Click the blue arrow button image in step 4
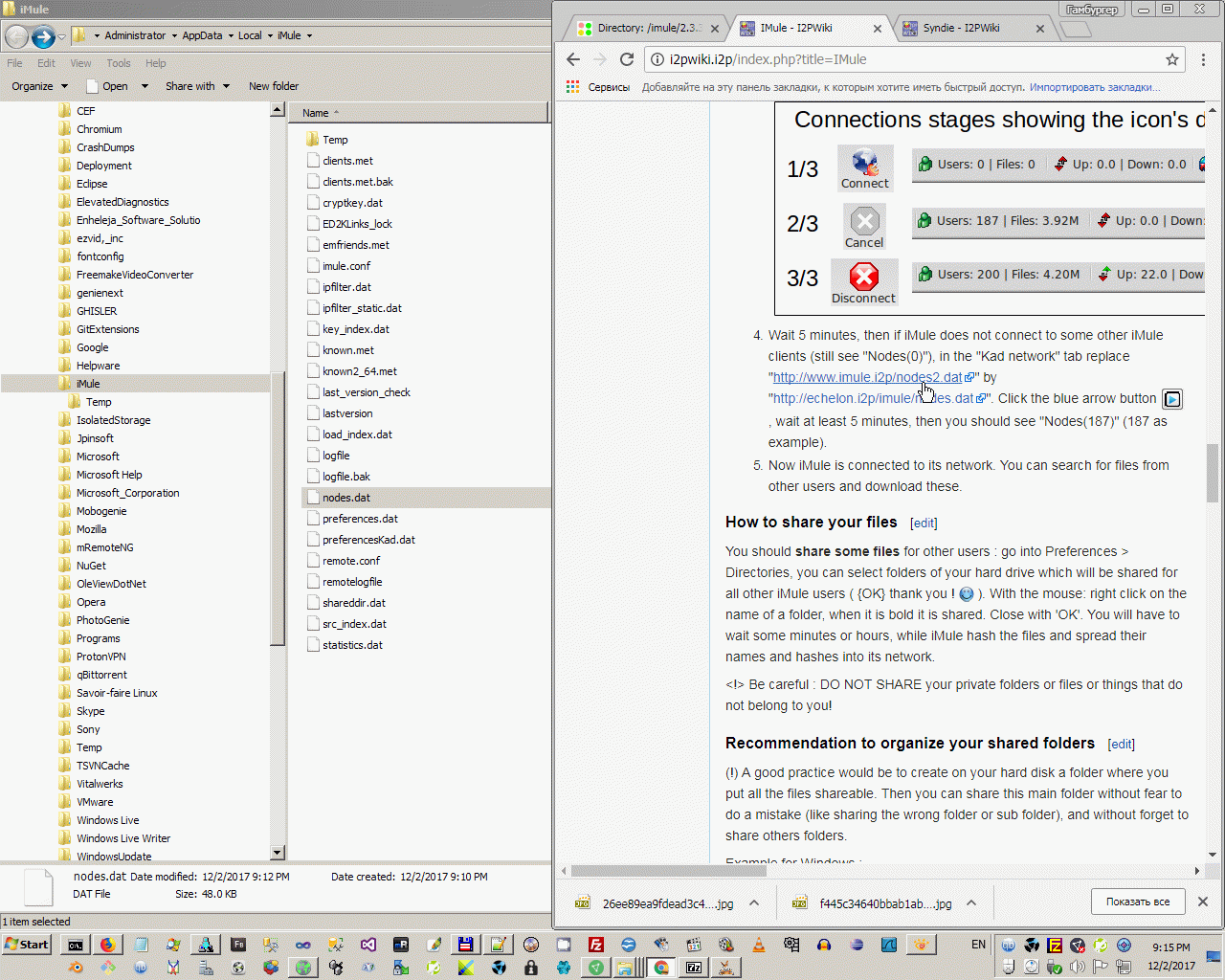The height and width of the screenshot is (980, 1225). coord(1172,399)
